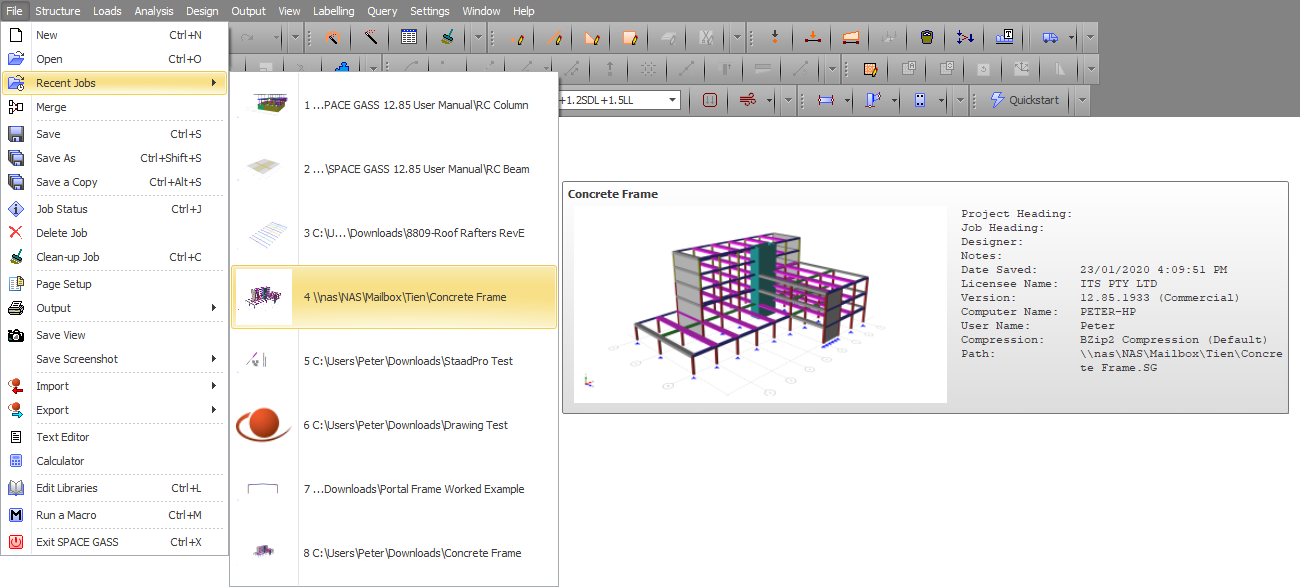Click the draw node pencil toolbar icon
This screenshot has width=1300, height=587.
517,38
